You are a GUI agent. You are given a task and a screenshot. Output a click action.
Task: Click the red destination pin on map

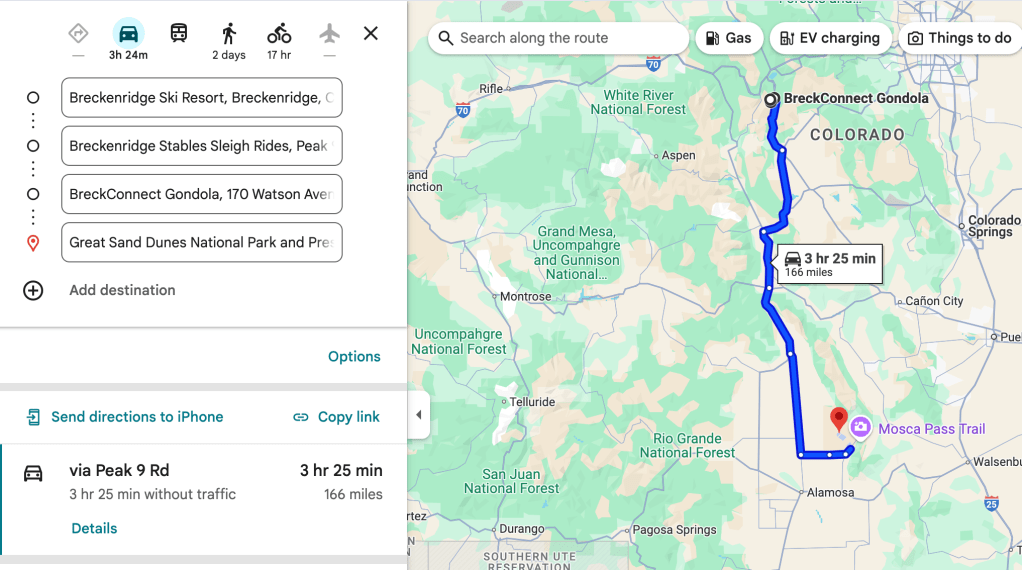839,419
